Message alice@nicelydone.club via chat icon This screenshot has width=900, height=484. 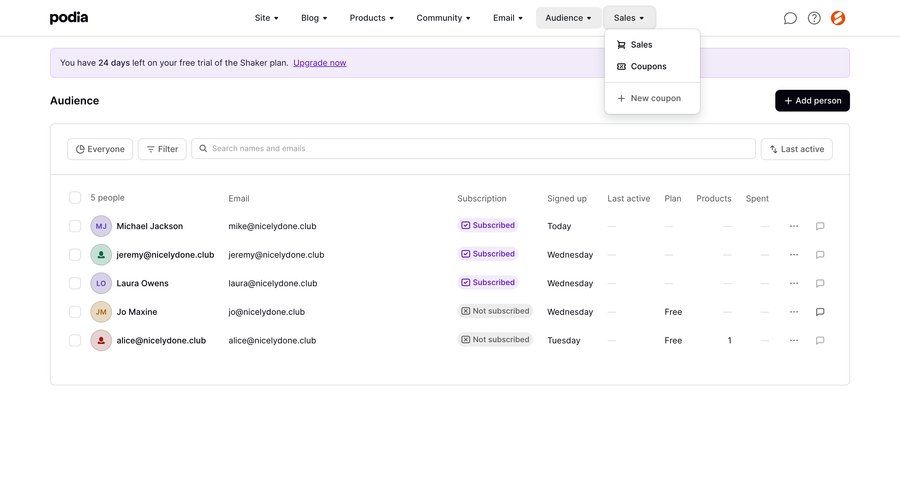coord(820,340)
